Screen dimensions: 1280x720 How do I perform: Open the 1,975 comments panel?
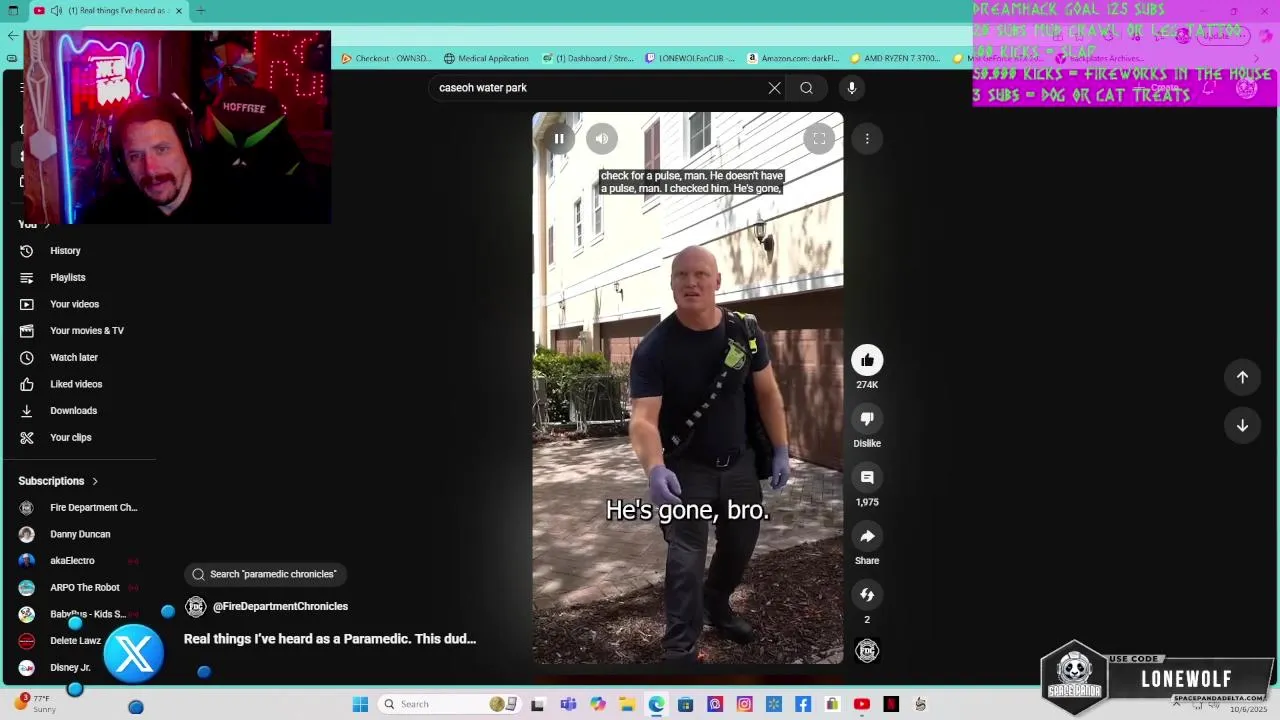(x=867, y=478)
